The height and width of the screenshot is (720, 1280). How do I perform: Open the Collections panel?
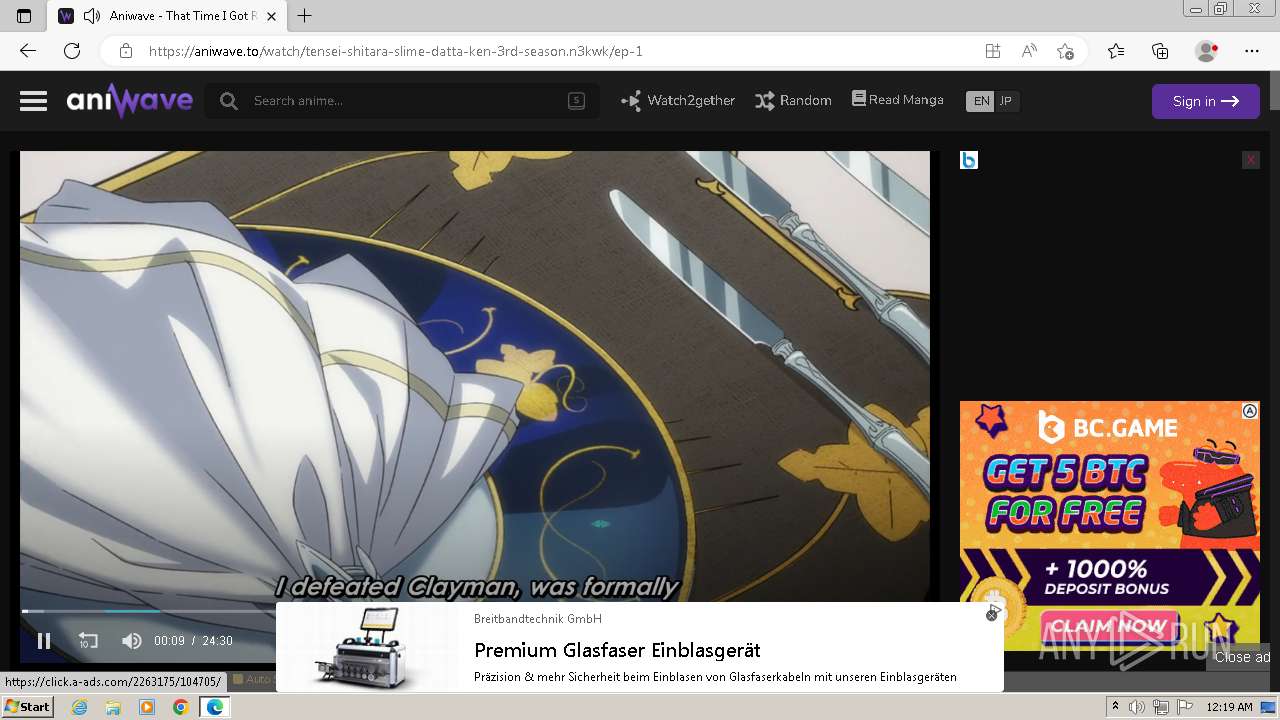coord(1160,51)
